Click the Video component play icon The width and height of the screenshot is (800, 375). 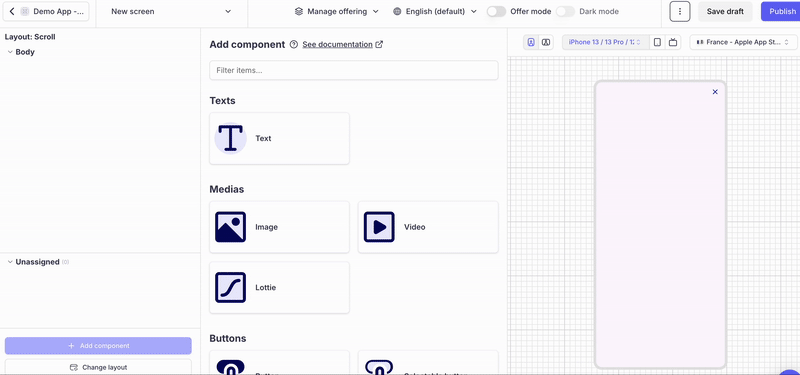[x=379, y=227]
